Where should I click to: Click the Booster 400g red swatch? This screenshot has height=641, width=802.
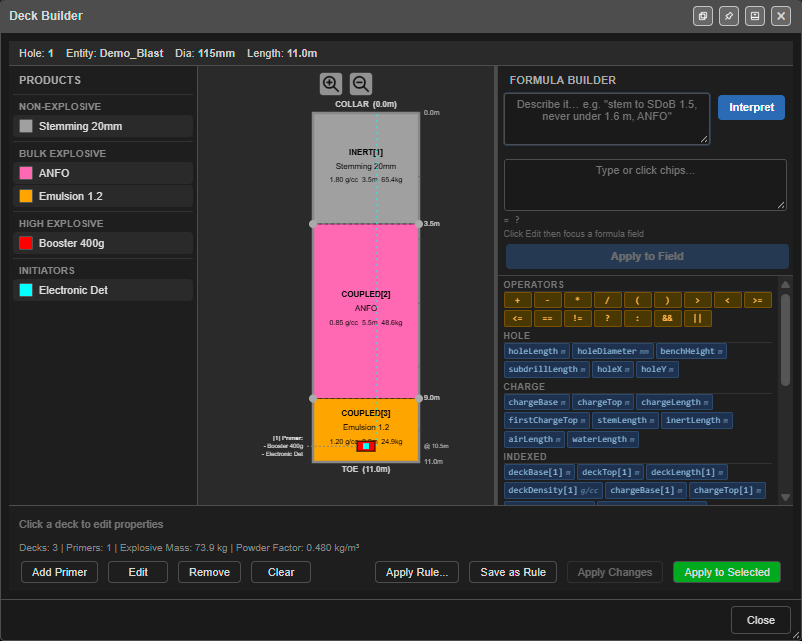(26, 243)
